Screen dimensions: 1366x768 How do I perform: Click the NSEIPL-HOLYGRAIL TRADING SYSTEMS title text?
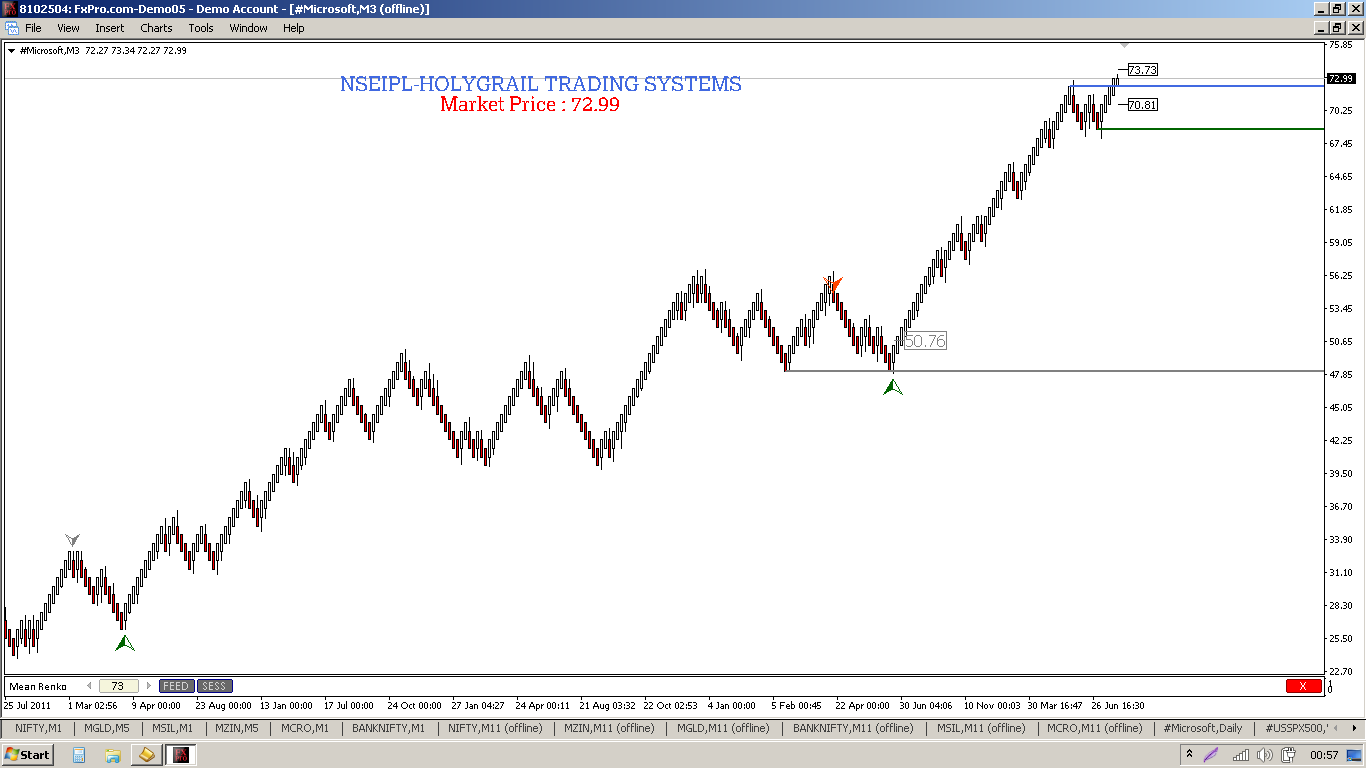[541, 84]
